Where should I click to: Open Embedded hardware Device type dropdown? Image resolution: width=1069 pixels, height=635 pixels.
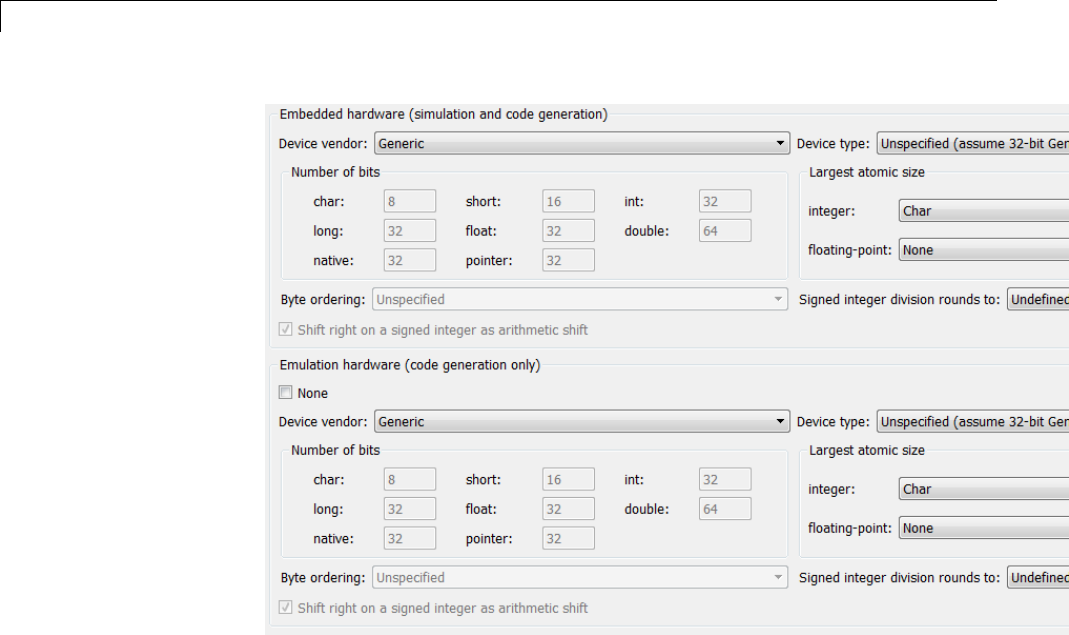972,143
